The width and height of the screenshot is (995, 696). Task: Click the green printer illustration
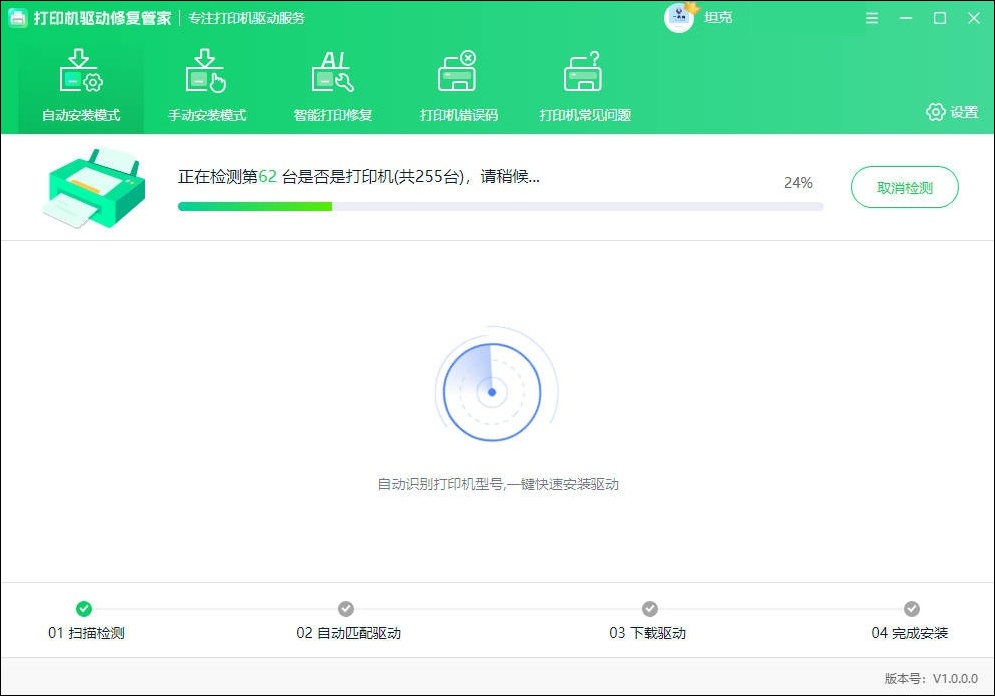pos(94,188)
